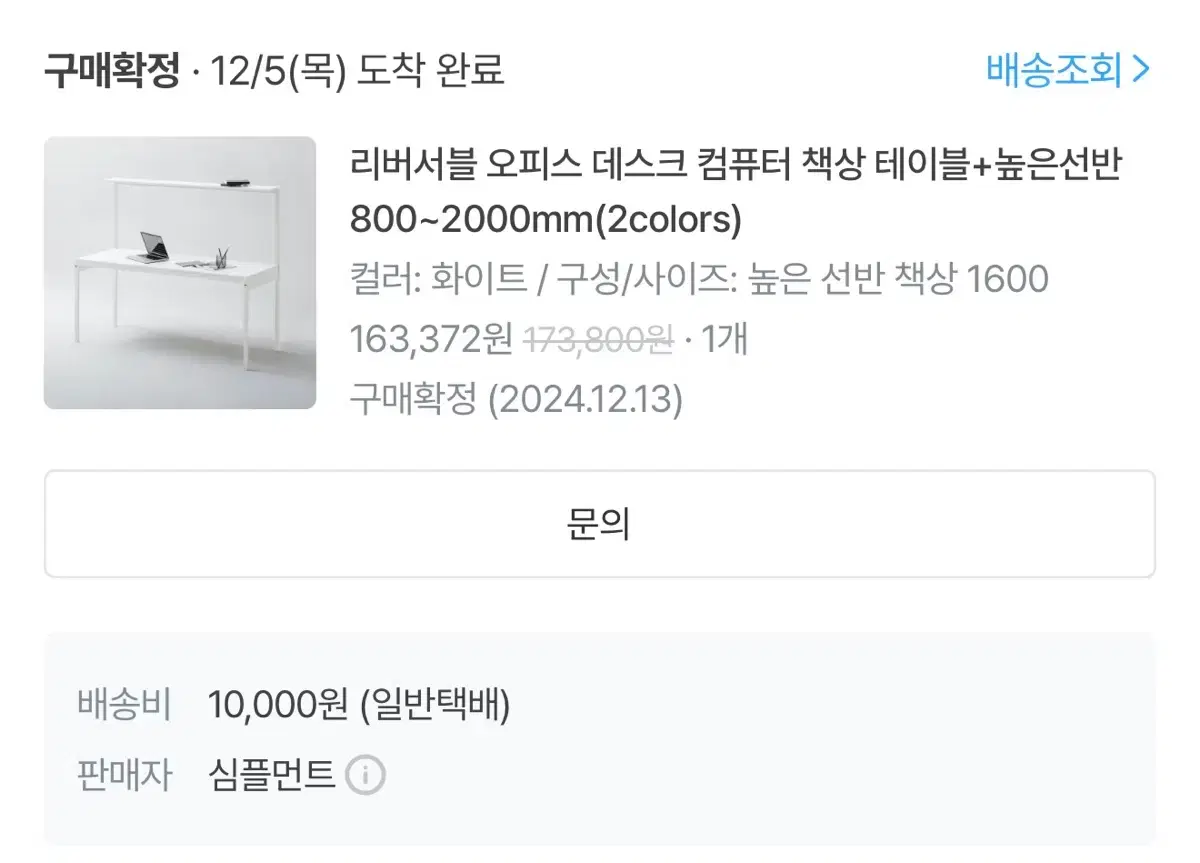Image resolution: width=1200 pixels, height=863 pixels.
Task: Tap the 12/5(목) 도착 완료 arrival text
Action: click(x=357, y=71)
